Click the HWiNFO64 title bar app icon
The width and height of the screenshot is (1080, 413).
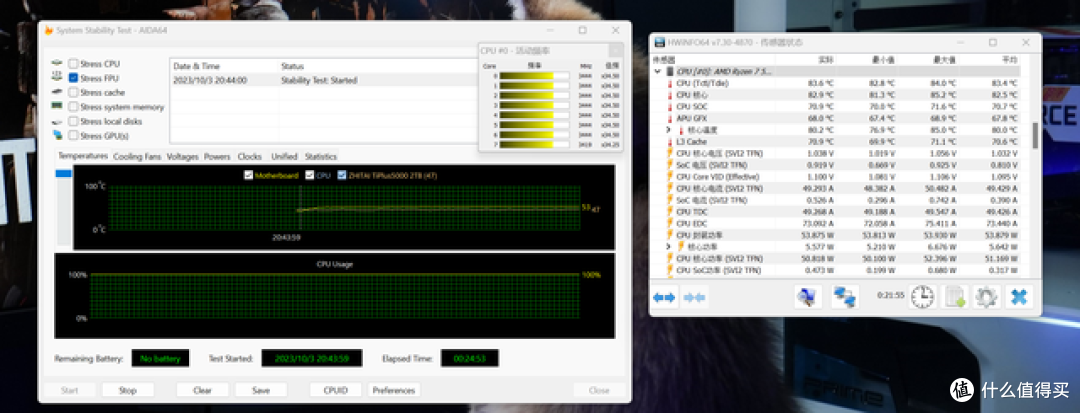point(660,42)
